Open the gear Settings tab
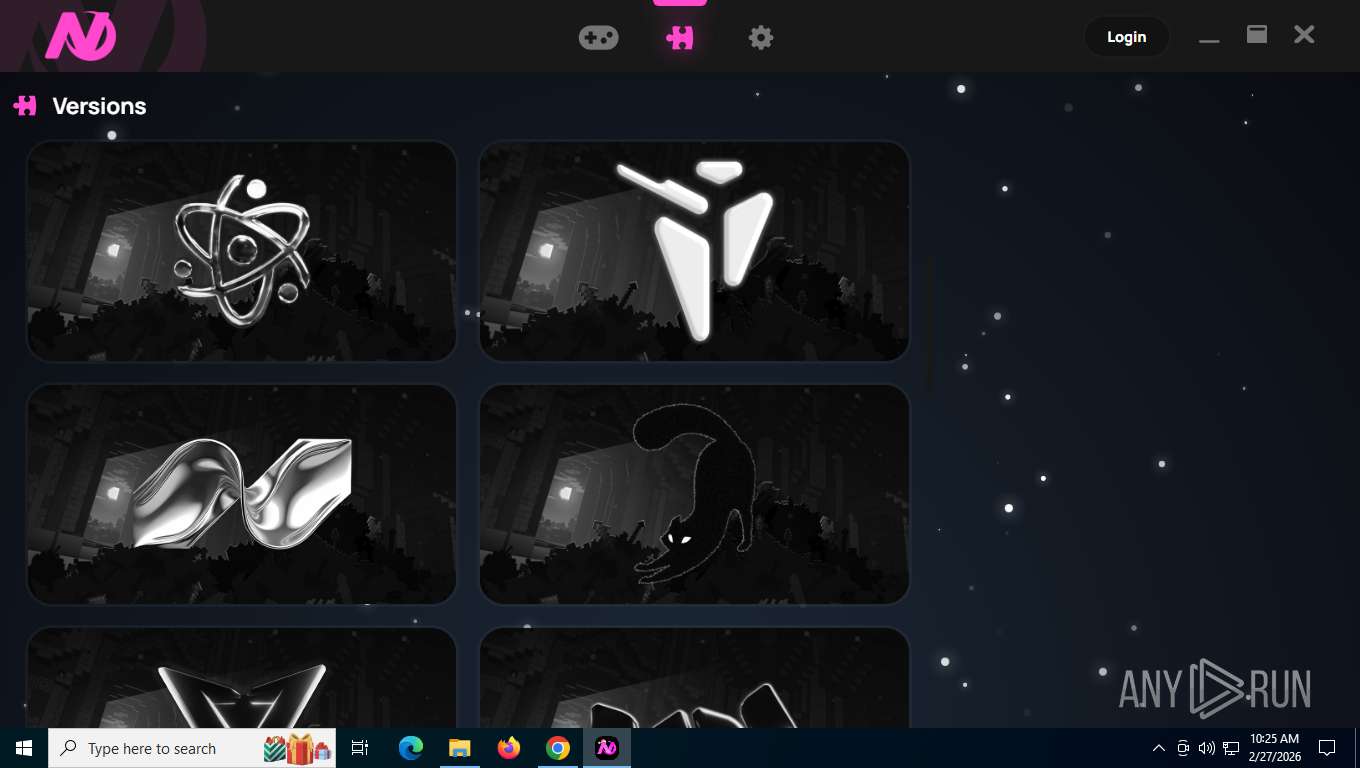 [x=761, y=38]
